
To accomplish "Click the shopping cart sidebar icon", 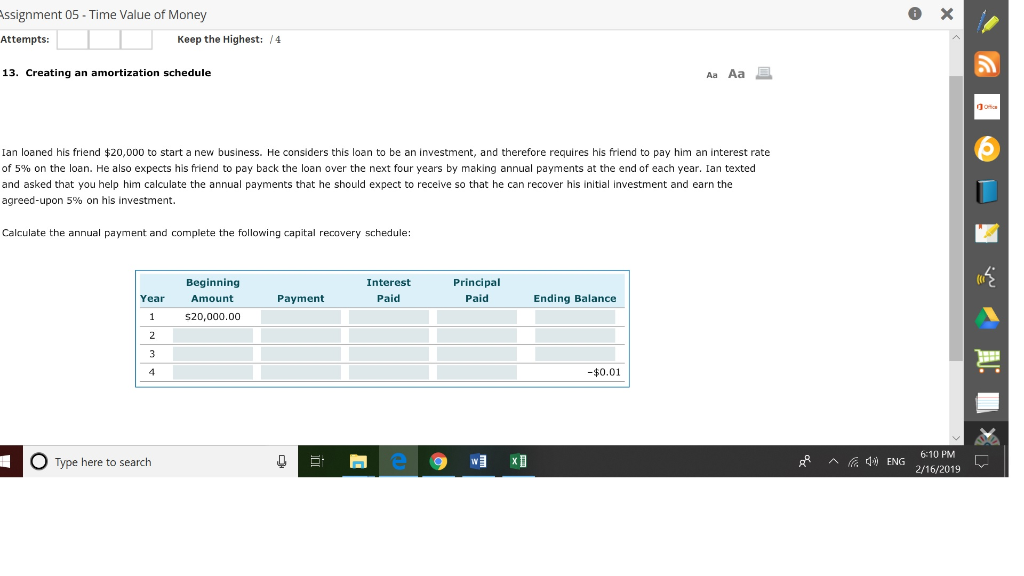I will [x=986, y=356].
